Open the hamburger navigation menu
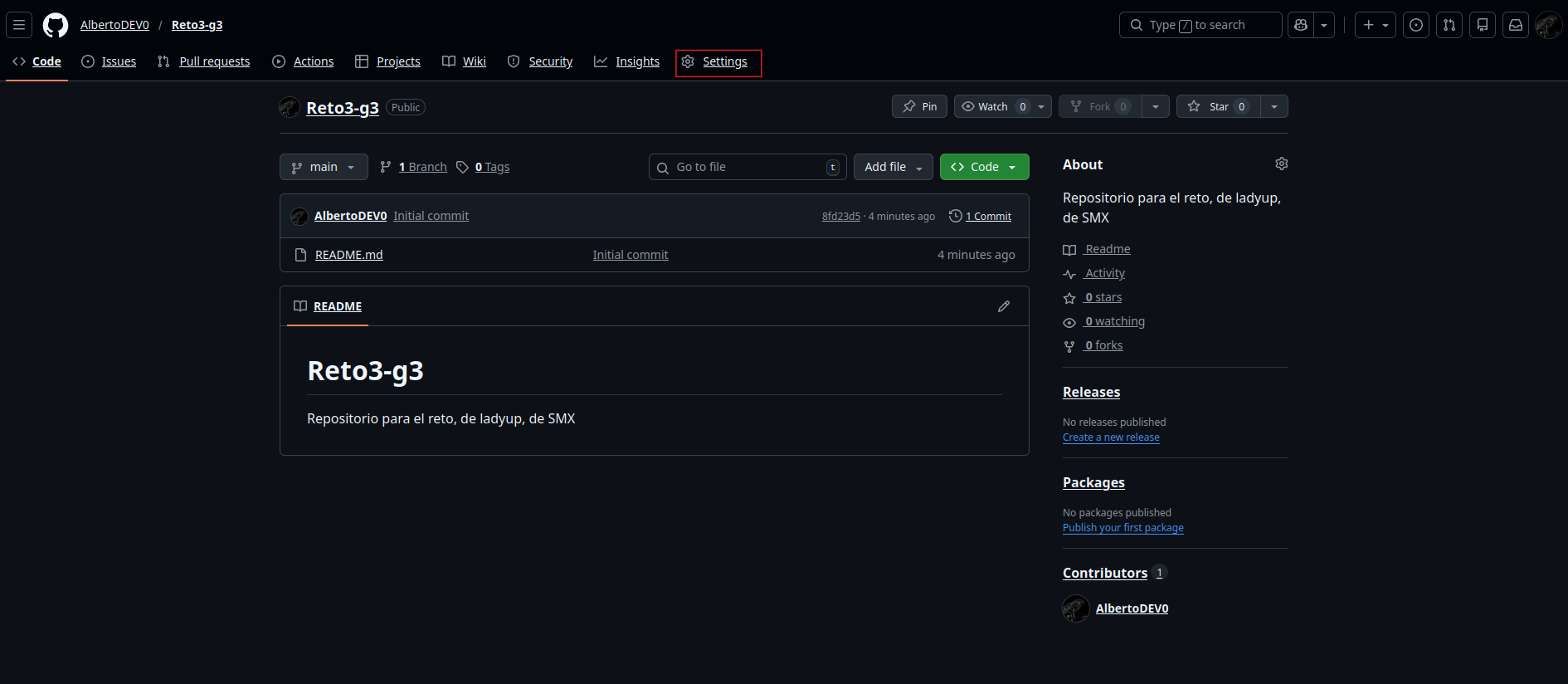 [x=19, y=25]
